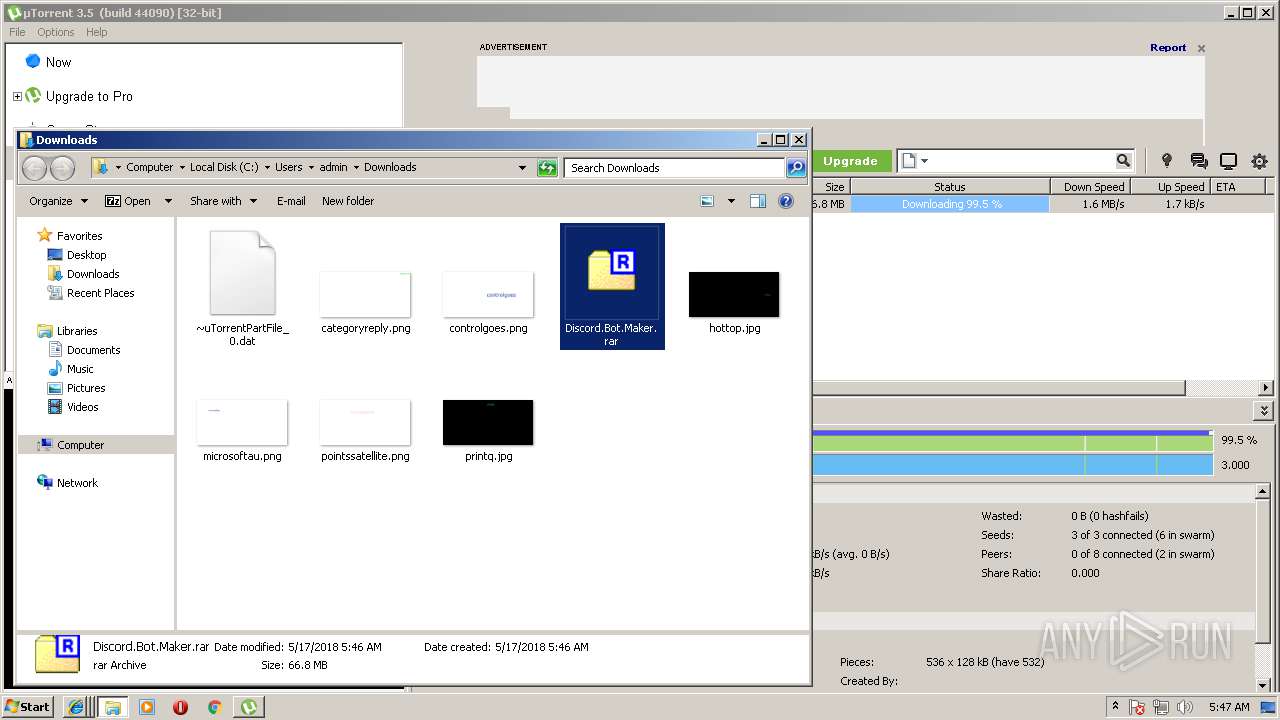
Task: Click the Status column header
Action: [950, 187]
